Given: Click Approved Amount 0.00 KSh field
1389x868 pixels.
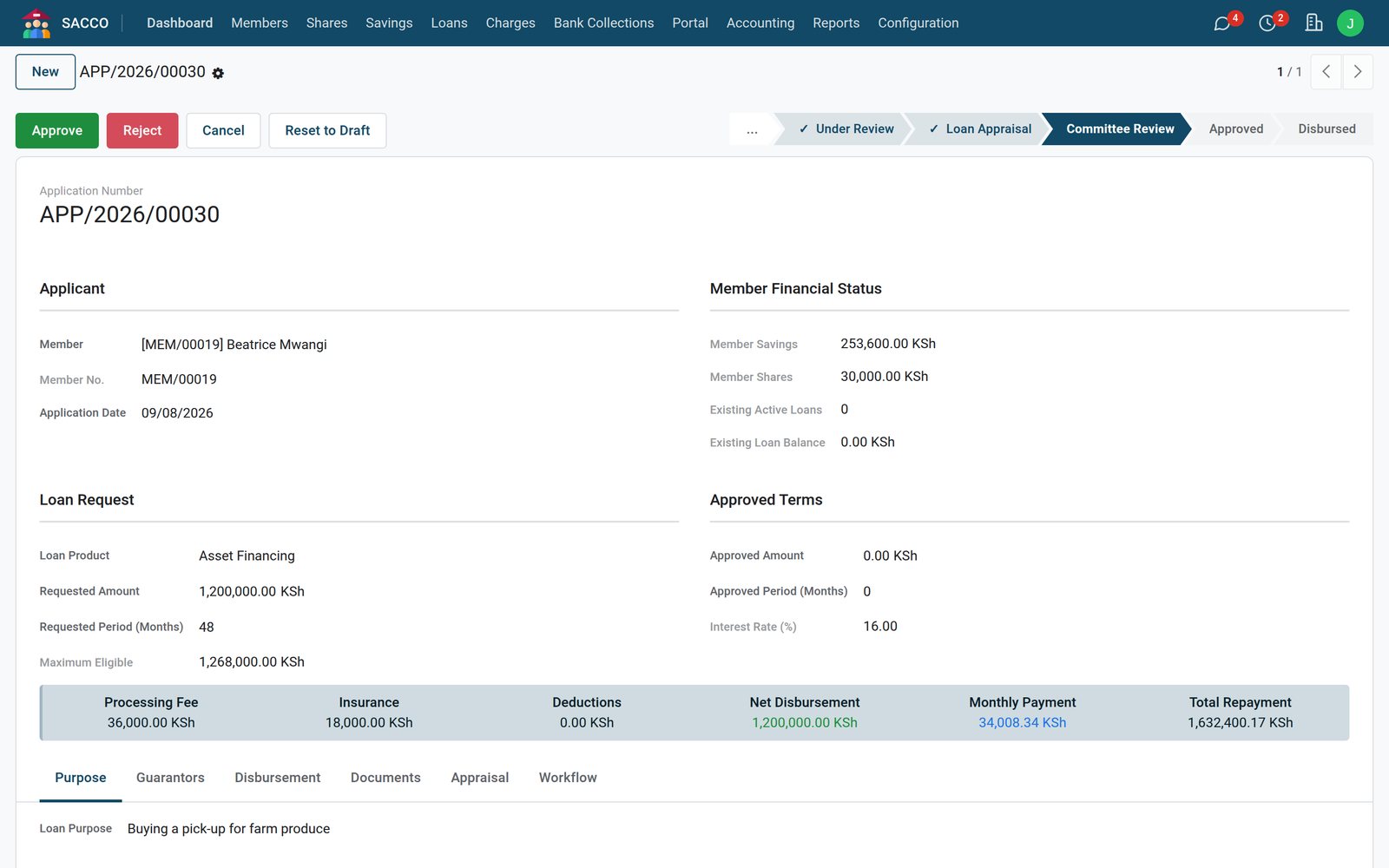Looking at the screenshot, I should [x=890, y=556].
